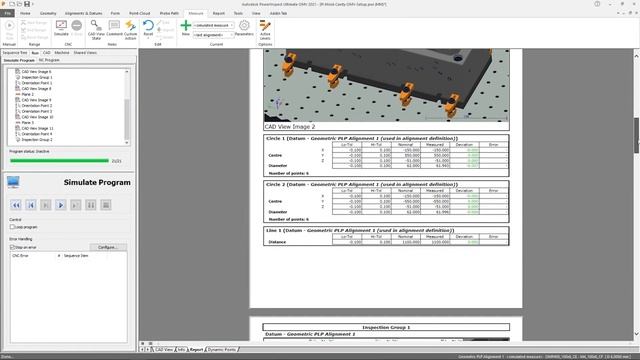640x360 pixels.
Task: Click the sequence list scroll-down arrow
Action: click(x=127, y=142)
